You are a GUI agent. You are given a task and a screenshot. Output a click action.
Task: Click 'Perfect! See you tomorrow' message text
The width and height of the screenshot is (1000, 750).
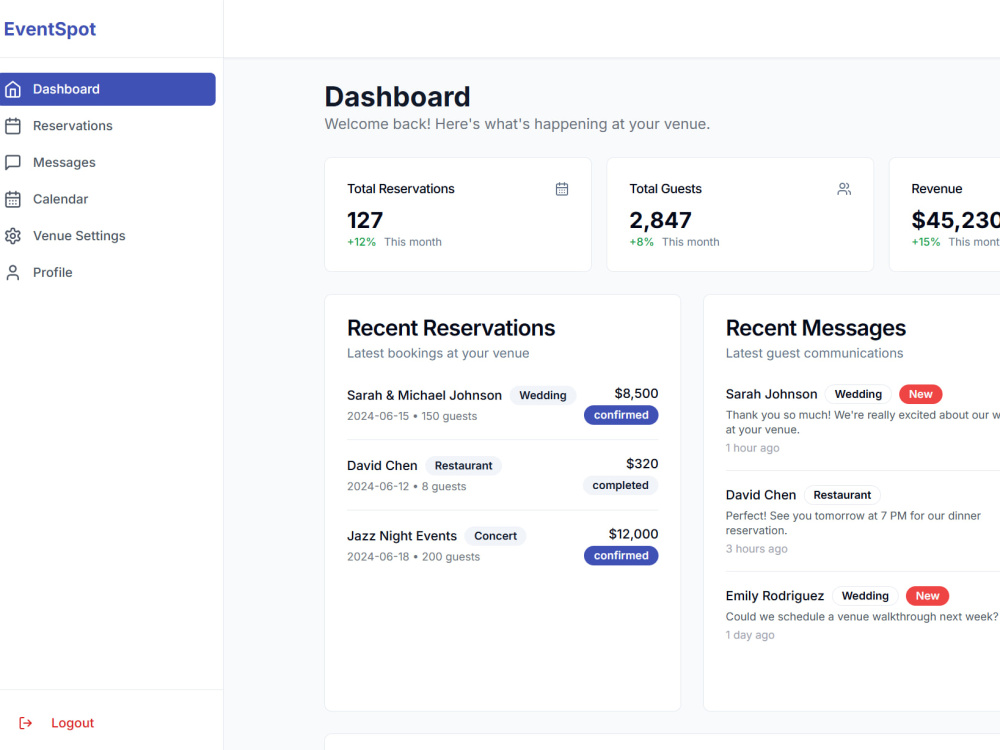coord(853,523)
